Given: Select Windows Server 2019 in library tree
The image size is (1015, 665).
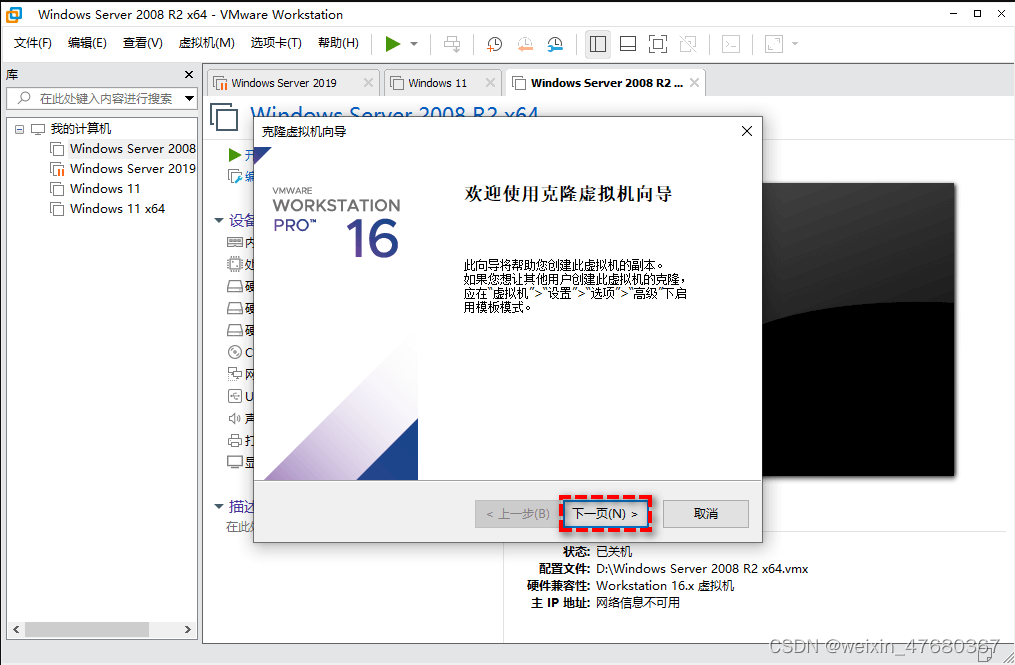Looking at the screenshot, I should (x=133, y=169).
